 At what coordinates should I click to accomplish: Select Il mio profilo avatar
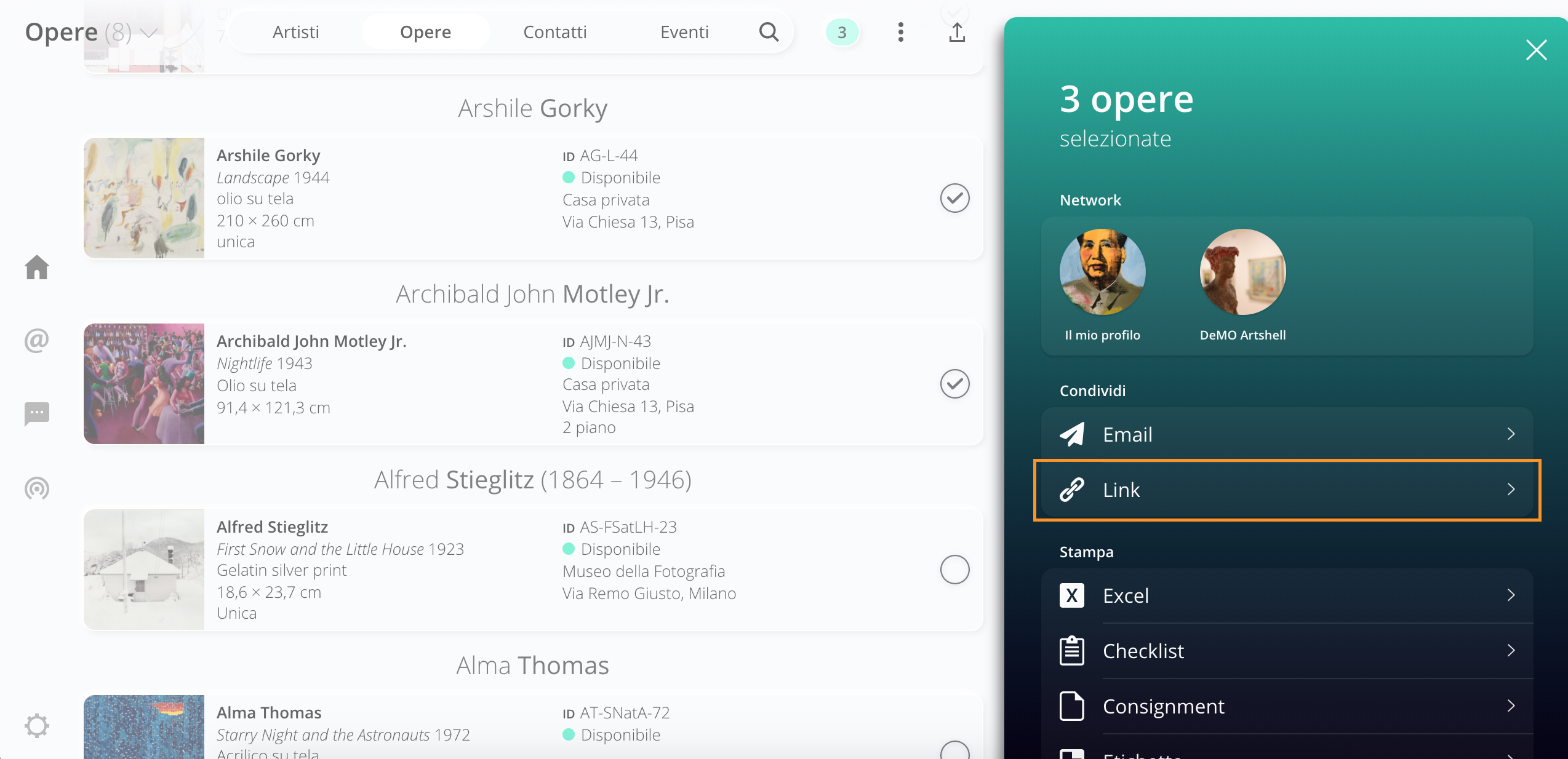tap(1103, 272)
